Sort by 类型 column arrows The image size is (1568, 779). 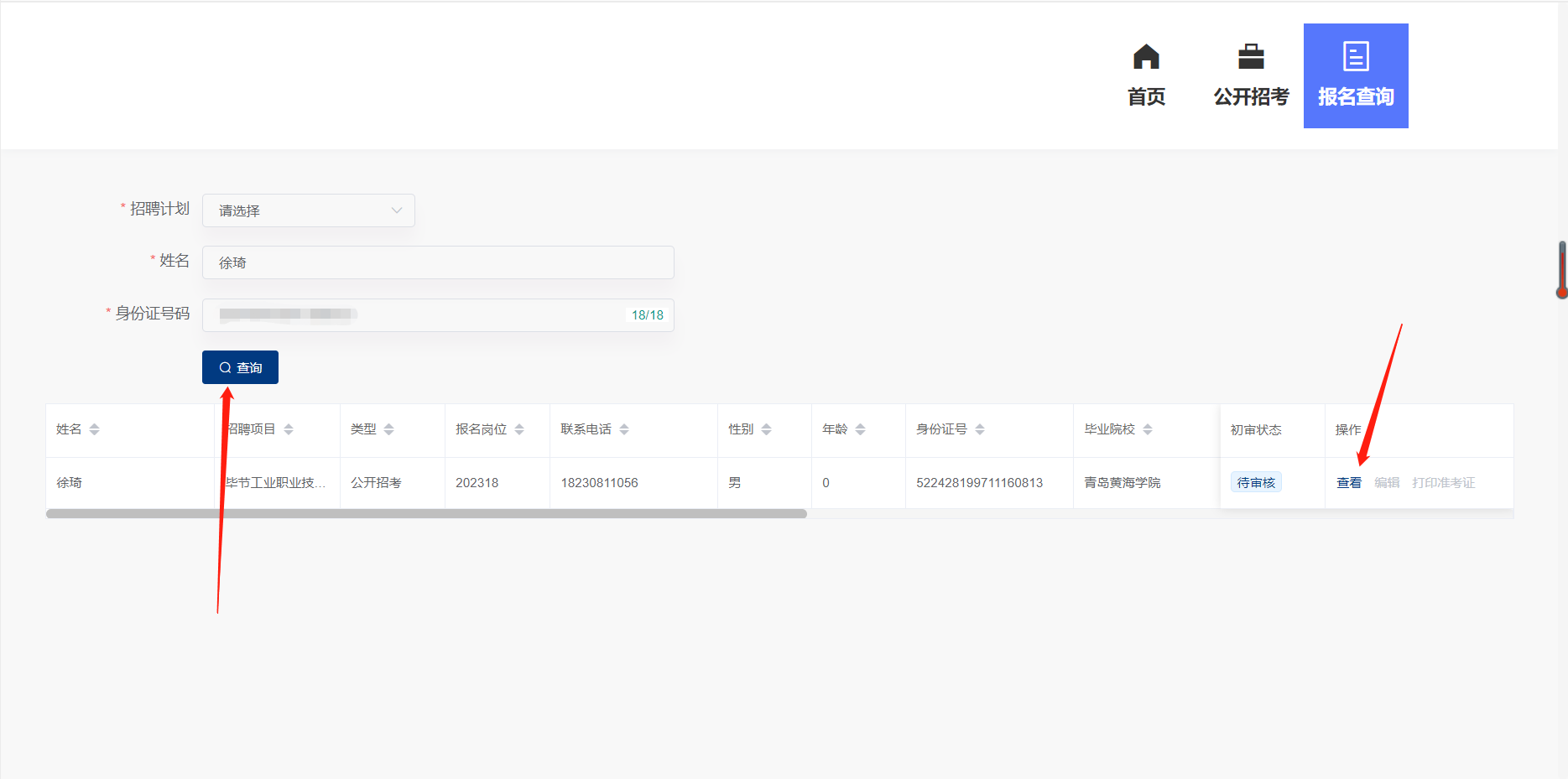point(388,429)
